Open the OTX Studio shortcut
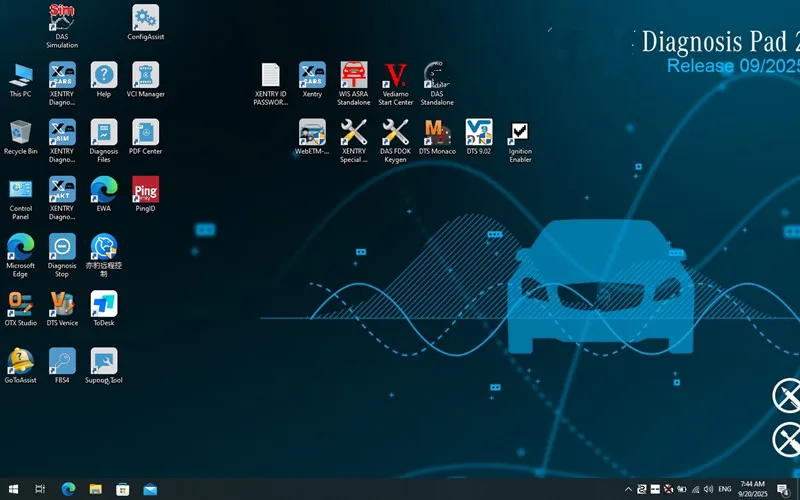Image resolution: width=800 pixels, height=500 pixels. (x=20, y=308)
